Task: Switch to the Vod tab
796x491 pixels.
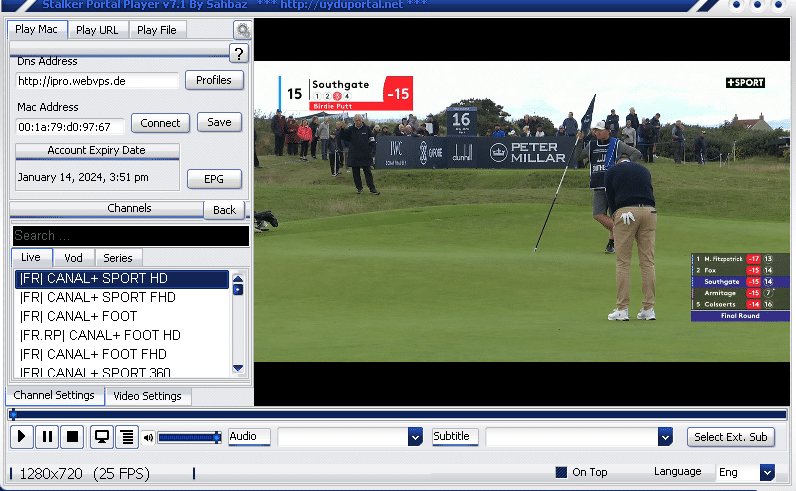Action: click(73, 258)
